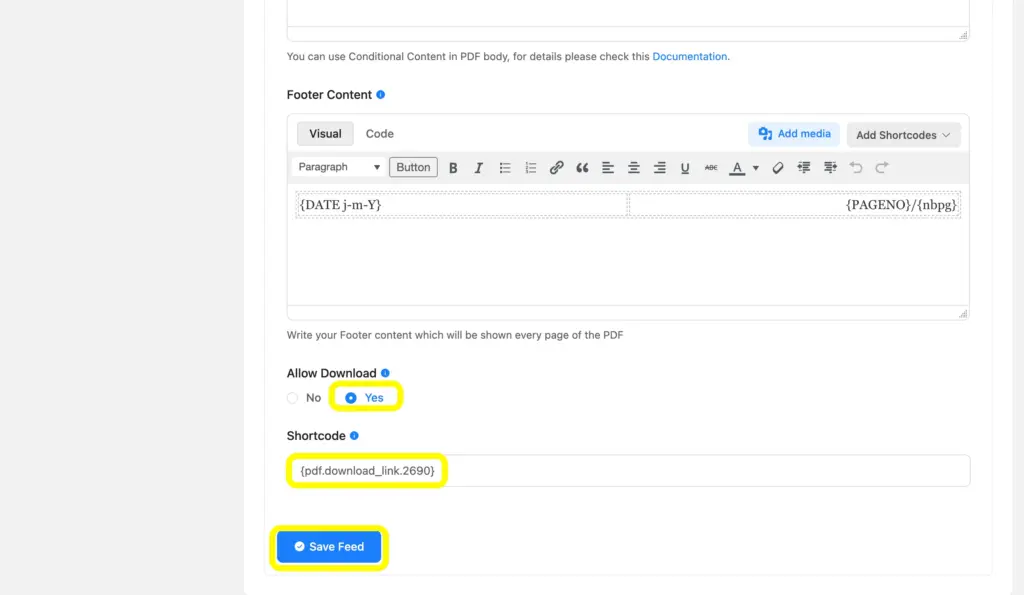
Task: Grab the footer editor resize handle
Action: (963, 314)
